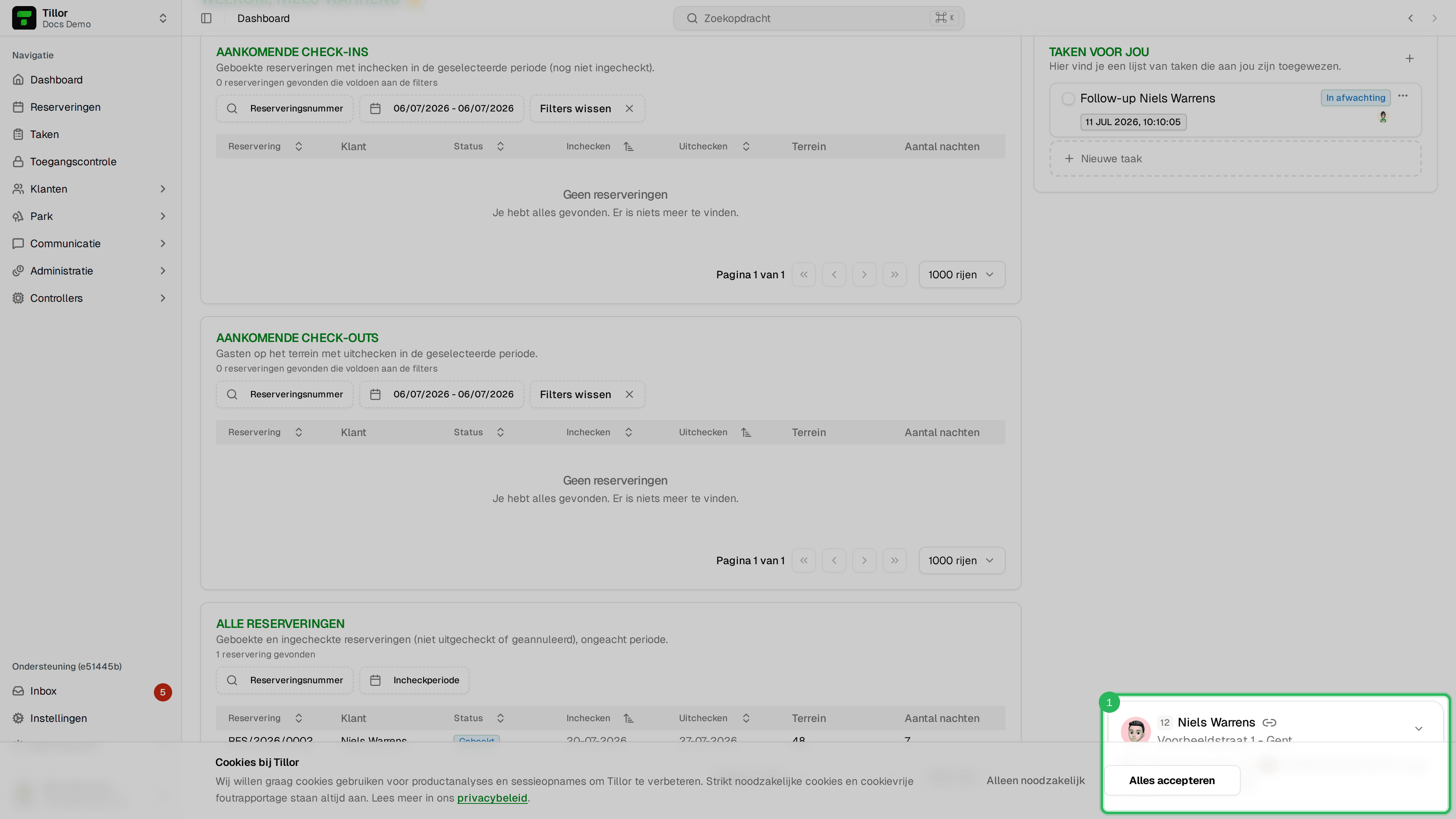Screen dimensions: 1456x819
Task: Click the assignee avatar on the Follow-up task
Action: 1383,117
